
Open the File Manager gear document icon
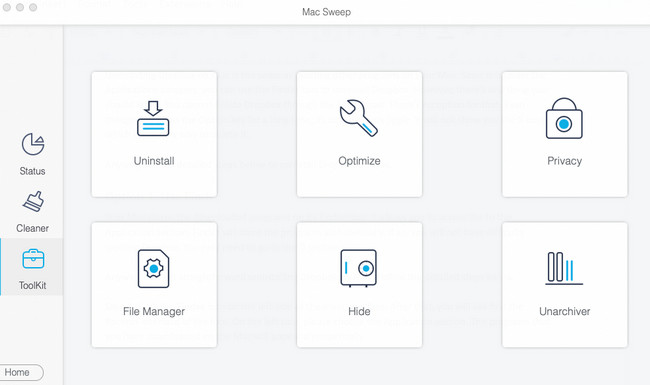[x=153, y=269]
